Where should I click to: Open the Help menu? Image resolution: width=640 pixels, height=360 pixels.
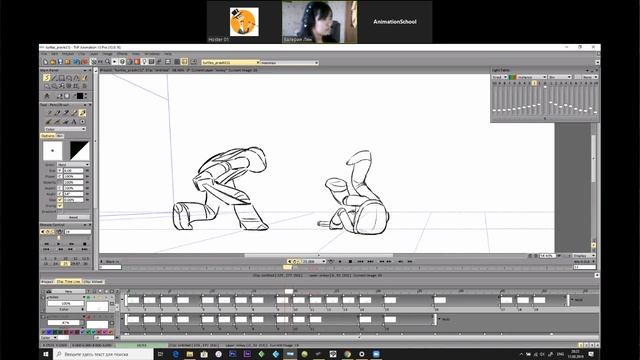tap(168, 54)
